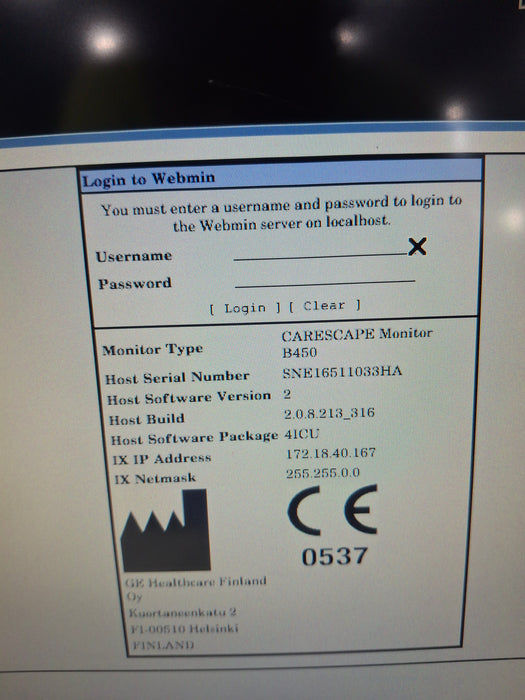Click the 'Host Software Package' label
The height and width of the screenshot is (700, 525).
pyautogui.click(x=194, y=438)
